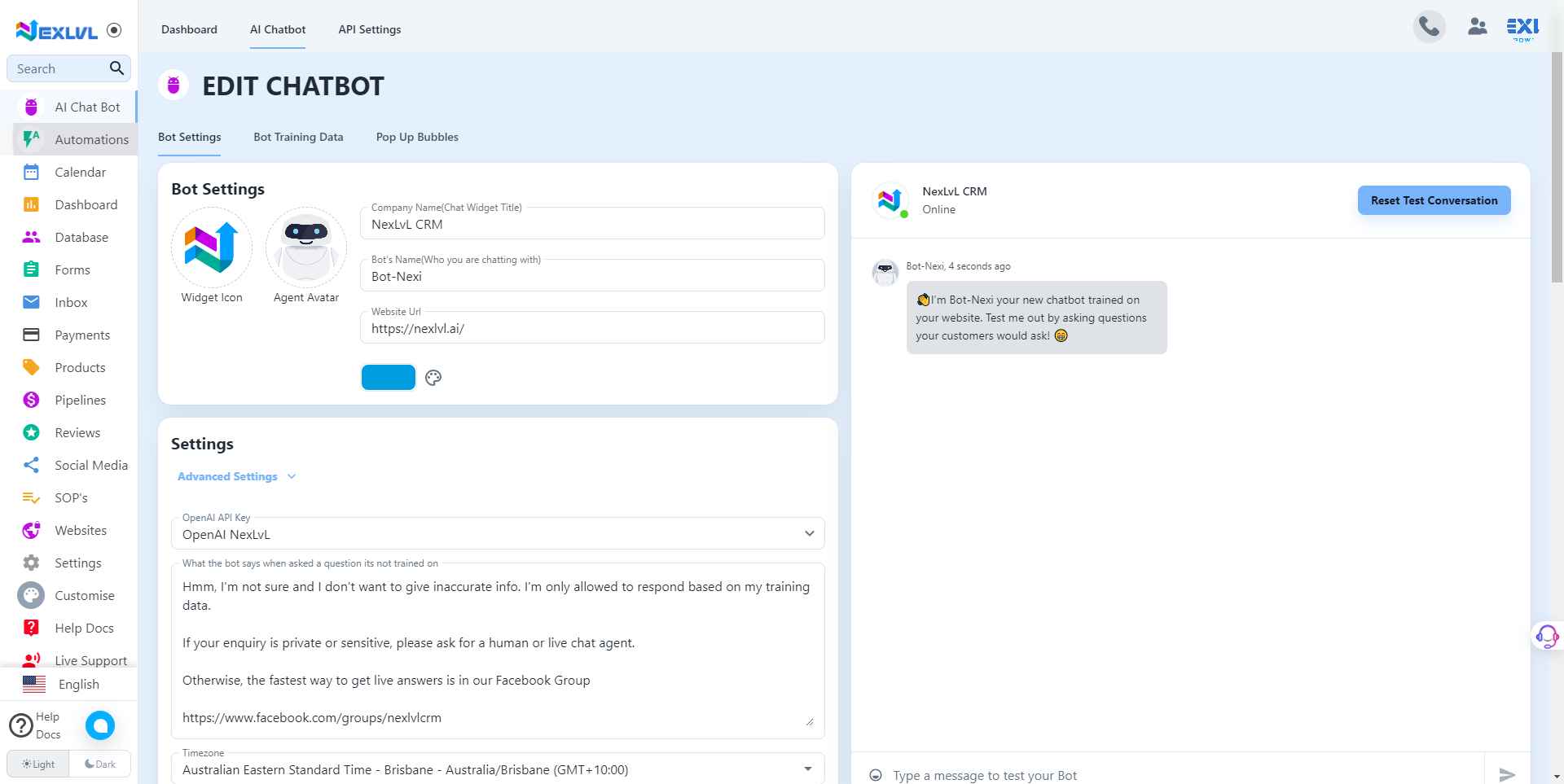Click the Widget Icon thumbnail

tap(212, 247)
